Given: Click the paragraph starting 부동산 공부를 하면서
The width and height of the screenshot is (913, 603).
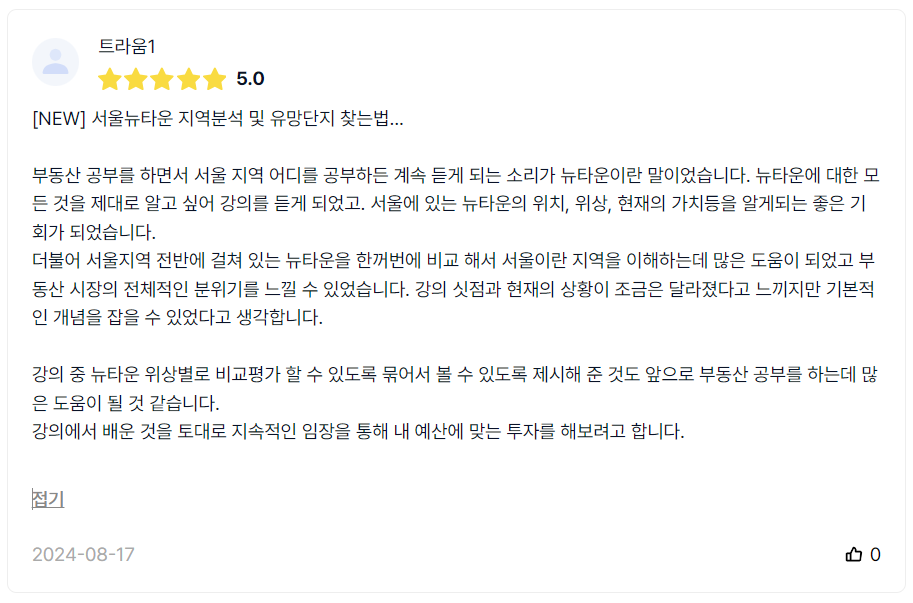Looking at the screenshot, I should point(456,203).
